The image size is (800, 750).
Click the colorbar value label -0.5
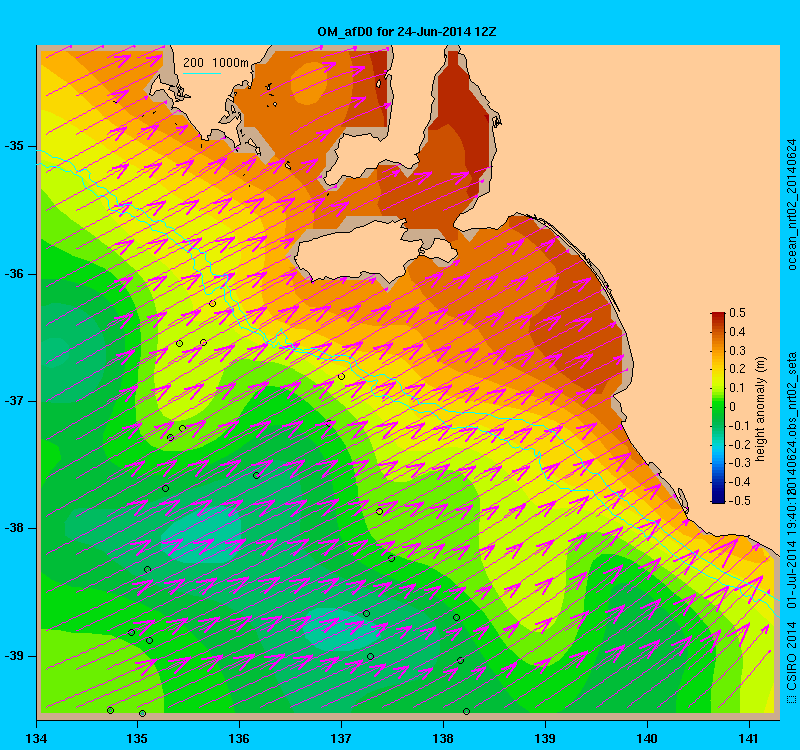tap(738, 501)
